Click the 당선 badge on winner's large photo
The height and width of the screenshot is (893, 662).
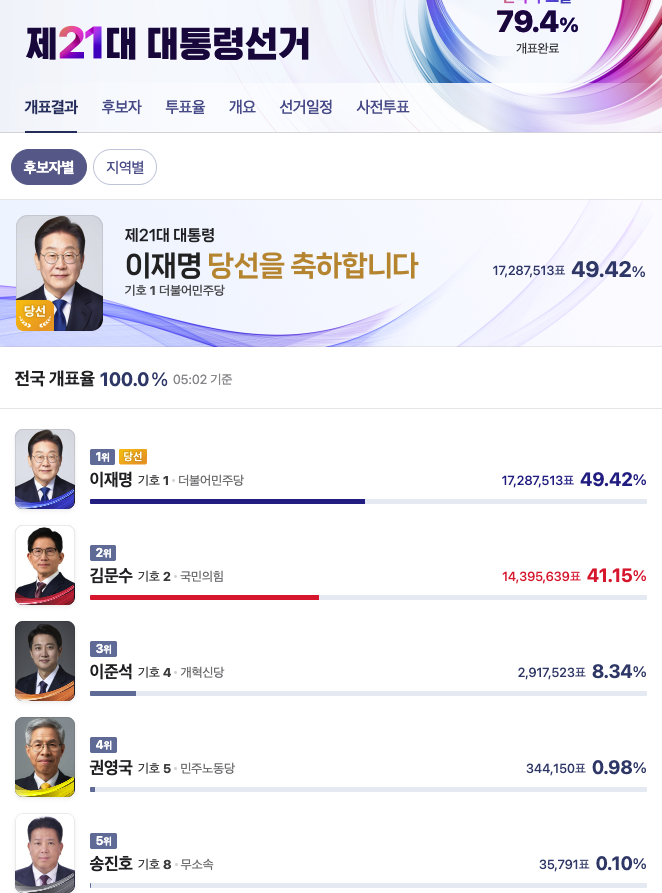point(35,314)
